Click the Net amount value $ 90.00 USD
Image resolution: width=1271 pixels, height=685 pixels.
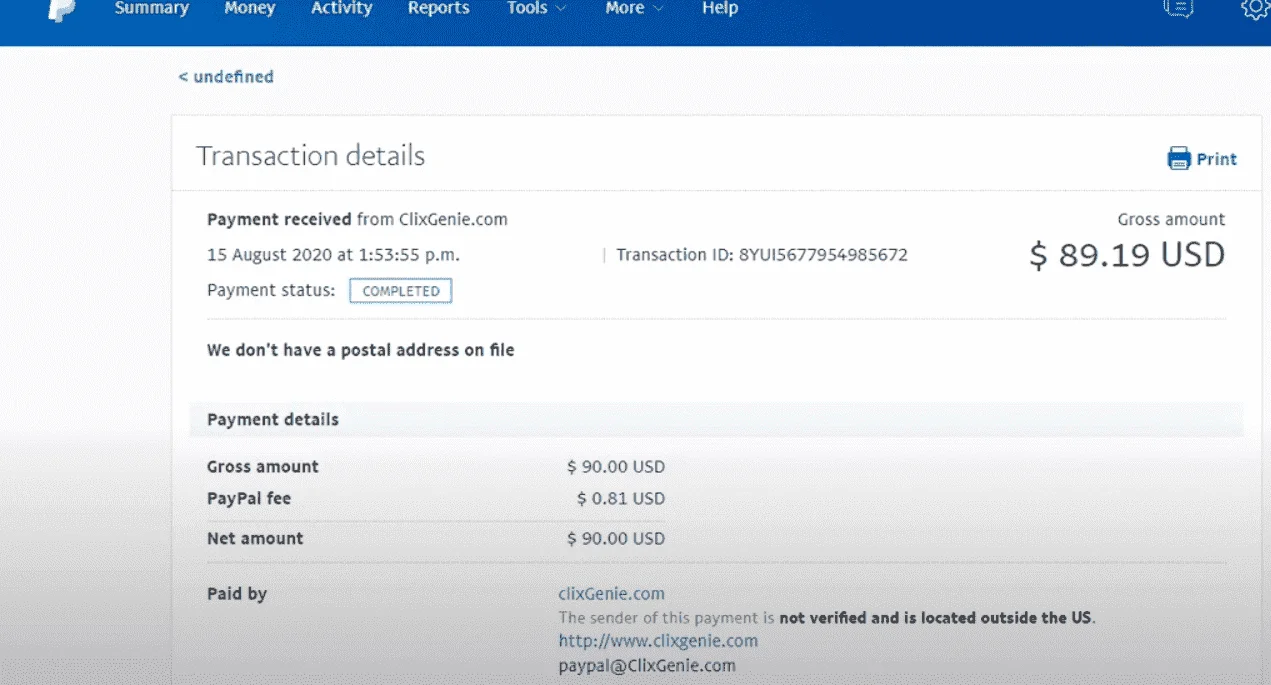coord(616,539)
